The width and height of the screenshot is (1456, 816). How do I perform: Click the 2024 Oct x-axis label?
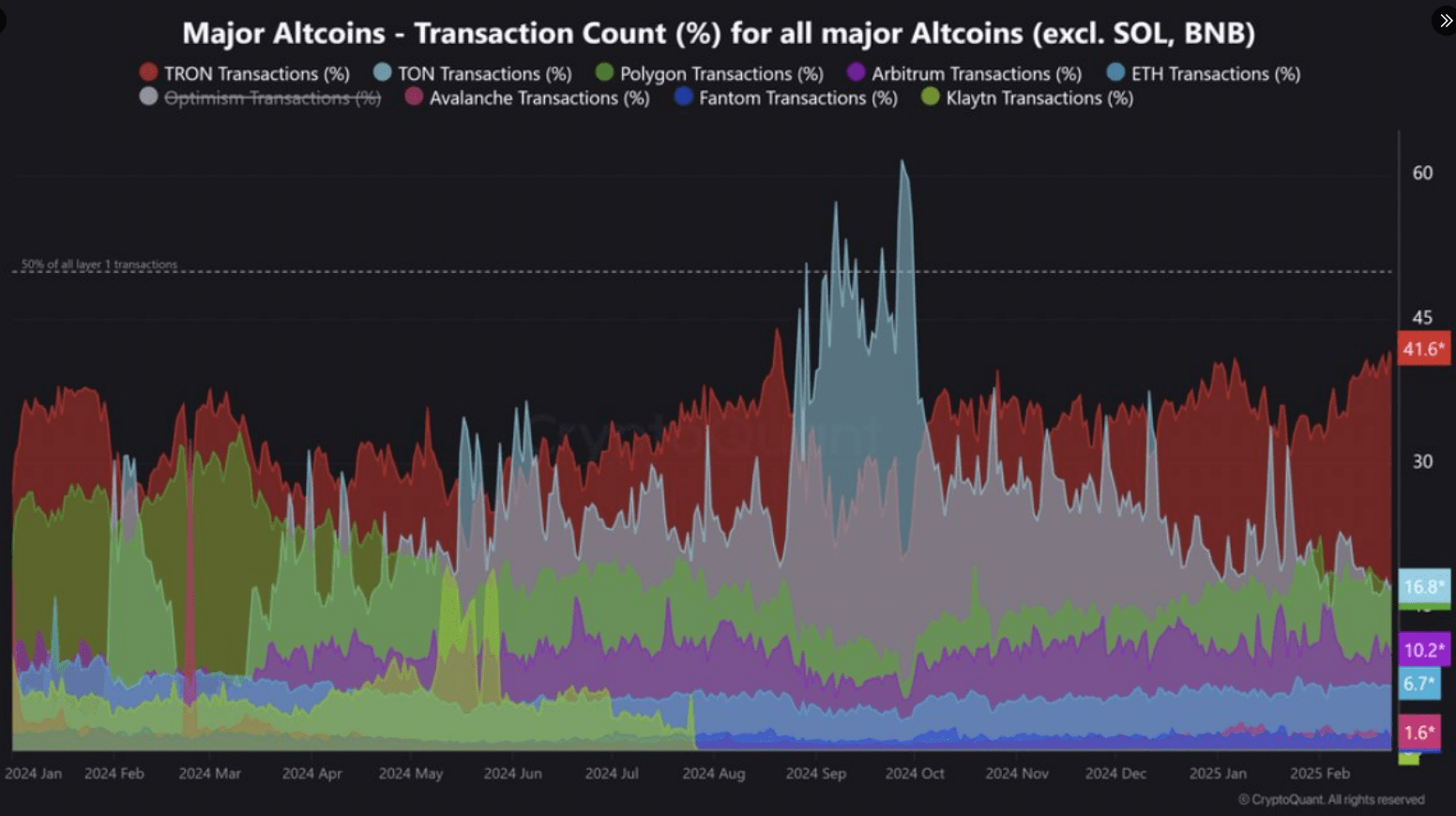point(915,774)
